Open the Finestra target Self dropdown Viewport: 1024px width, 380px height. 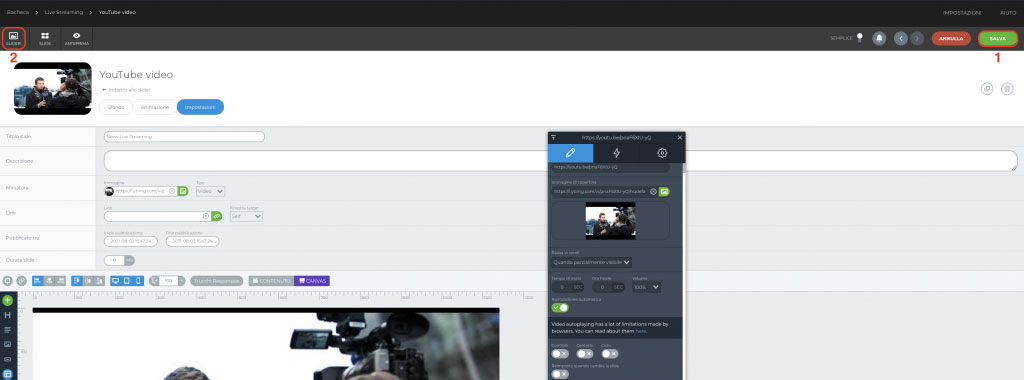(x=247, y=216)
